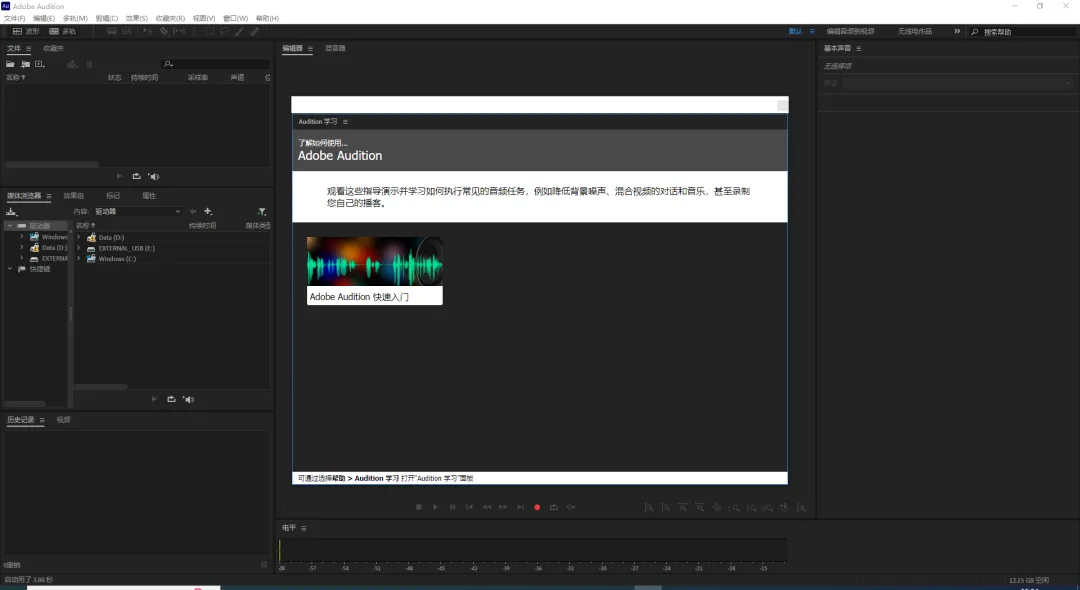Screen dimensions: 1080x590
Task: Switch to the 标记 tab
Action: [113, 196]
